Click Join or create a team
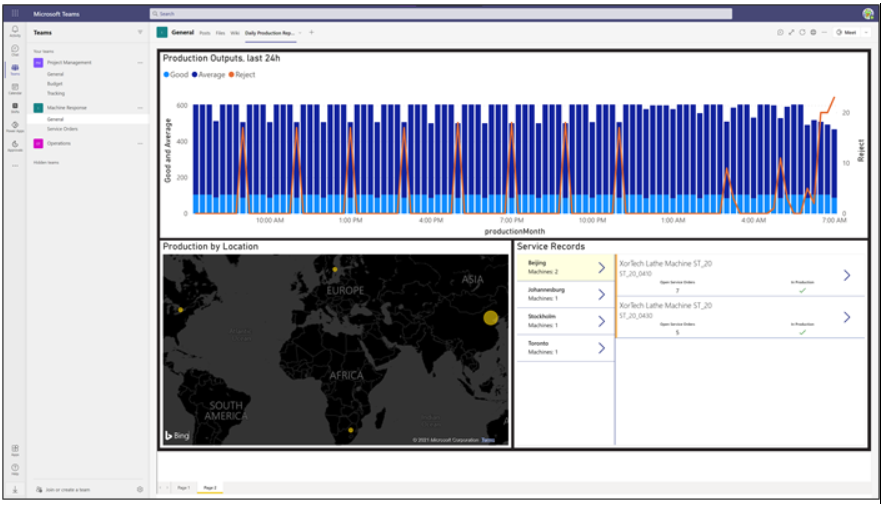Viewport: 886px width, 505px height. pos(68,489)
